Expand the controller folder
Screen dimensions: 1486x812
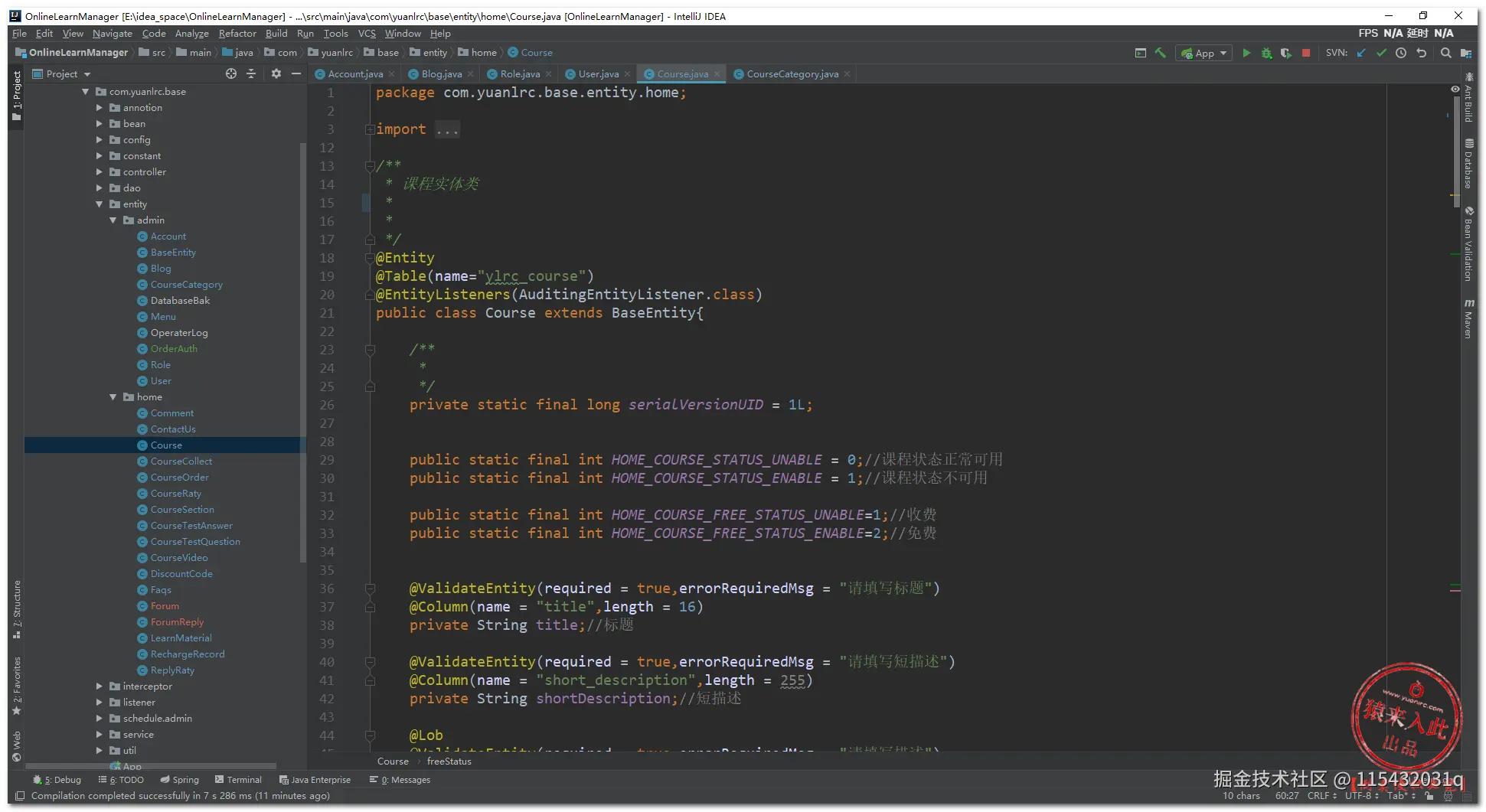point(100,172)
